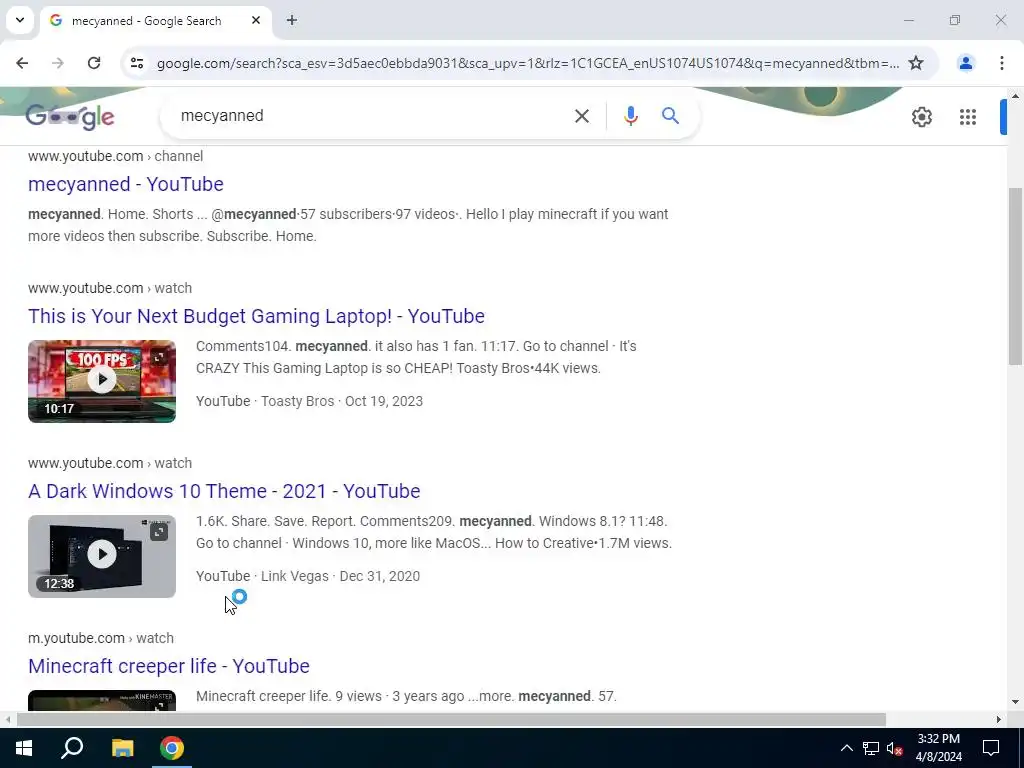View site information icon in address bar
This screenshot has height=768, width=1024.
tap(136, 63)
